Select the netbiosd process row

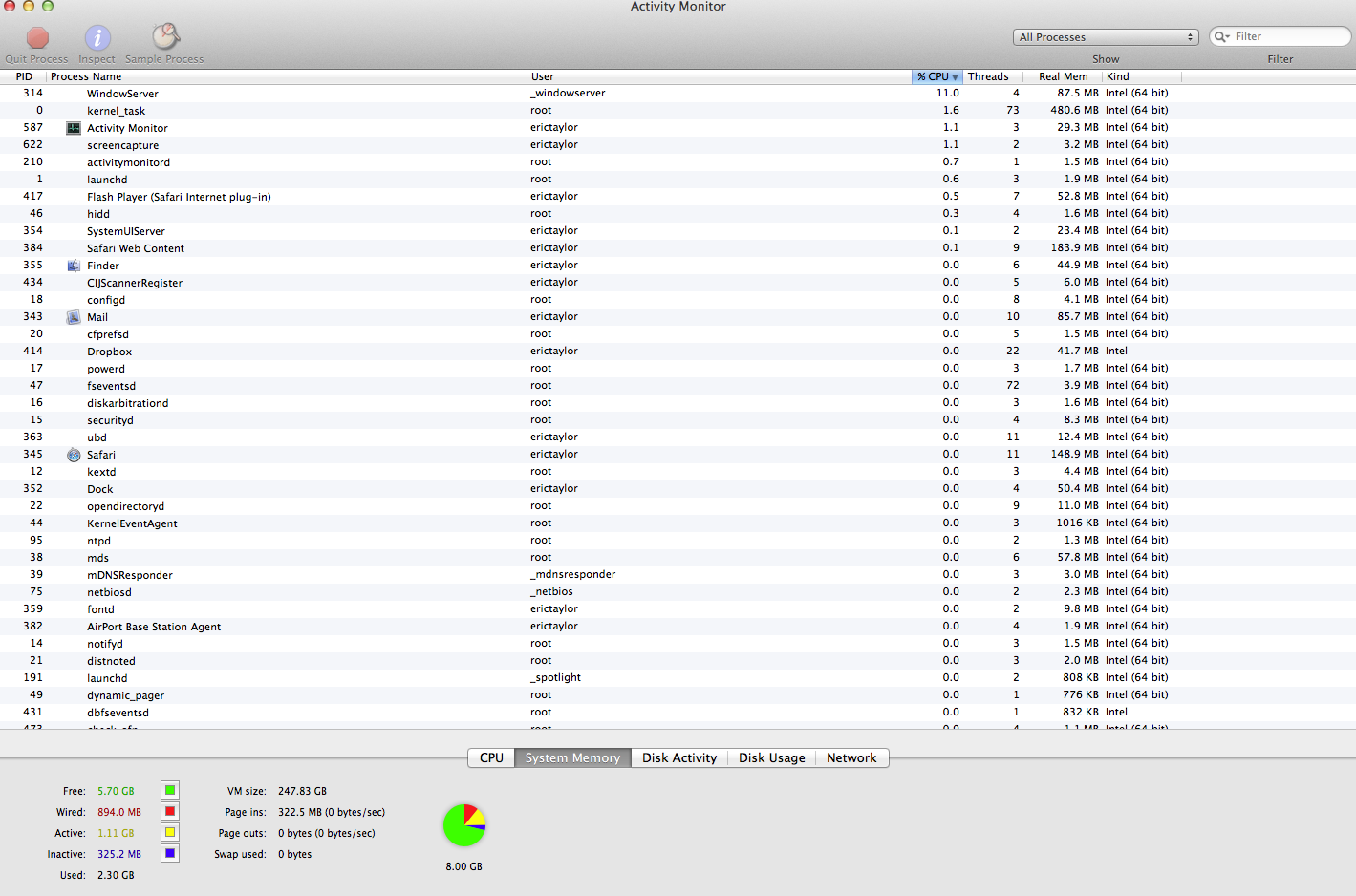[x=678, y=592]
